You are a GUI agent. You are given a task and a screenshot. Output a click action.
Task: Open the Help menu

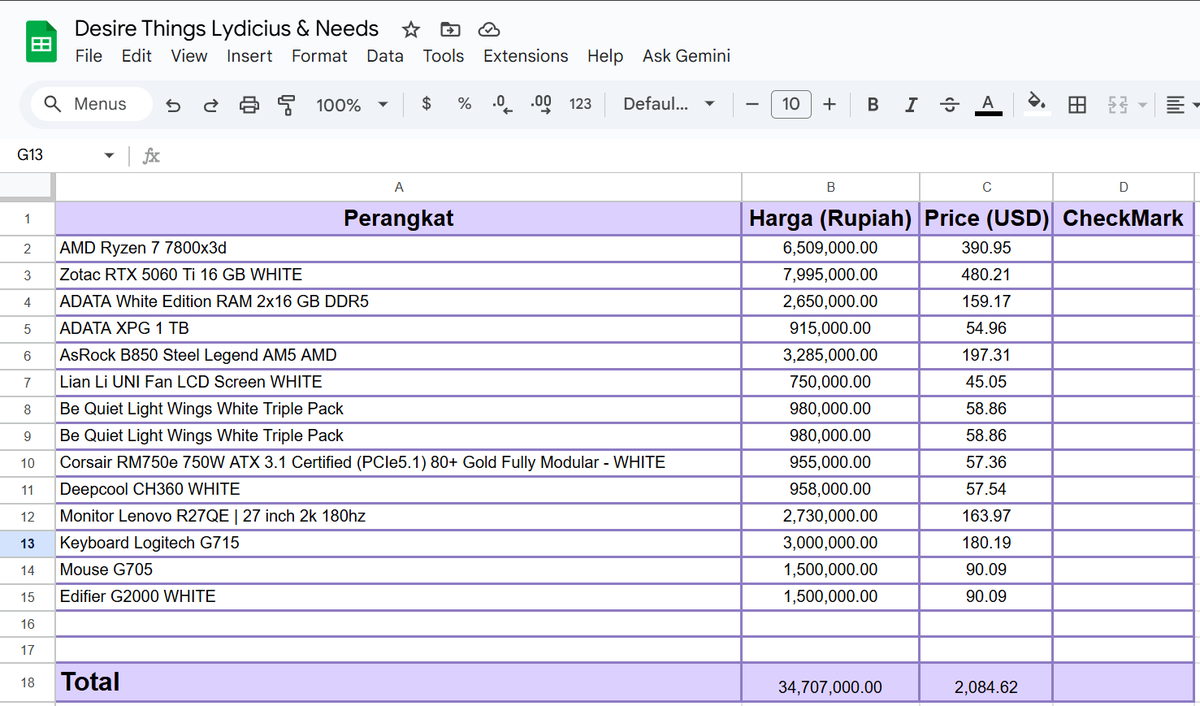pos(605,56)
